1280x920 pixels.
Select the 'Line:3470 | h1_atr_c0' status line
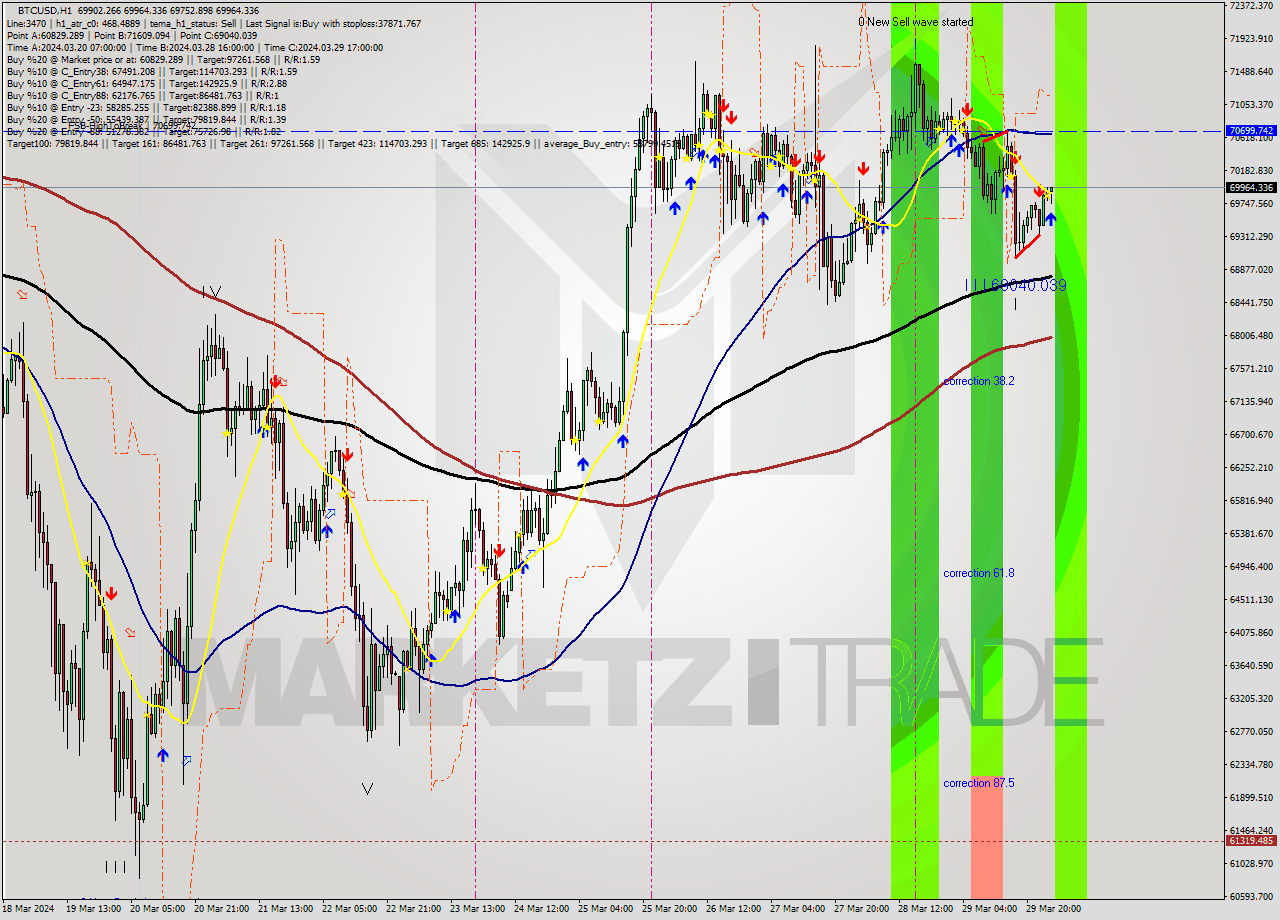(x=213, y=23)
